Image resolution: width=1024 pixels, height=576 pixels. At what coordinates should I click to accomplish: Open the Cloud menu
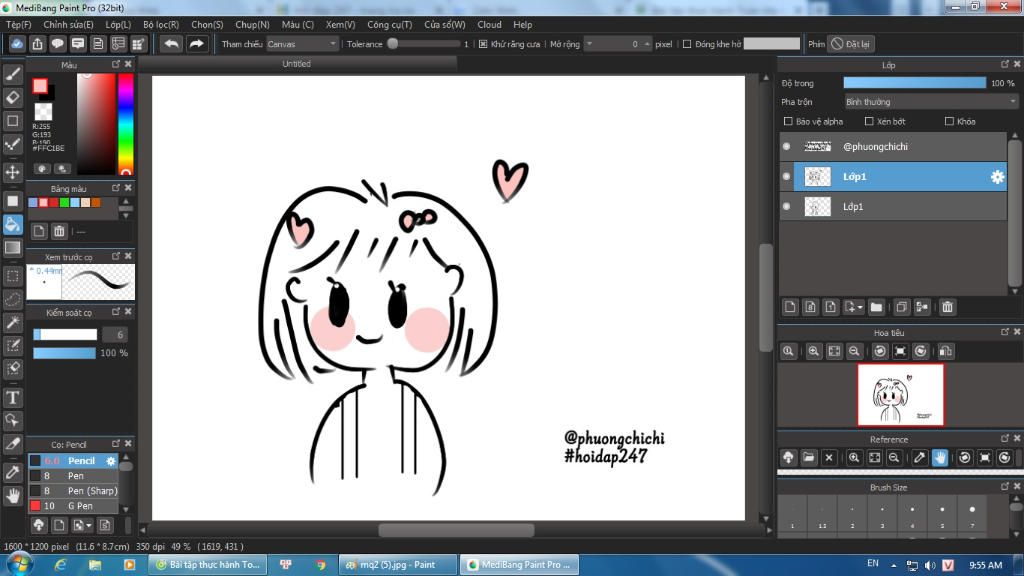coord(489,25)
